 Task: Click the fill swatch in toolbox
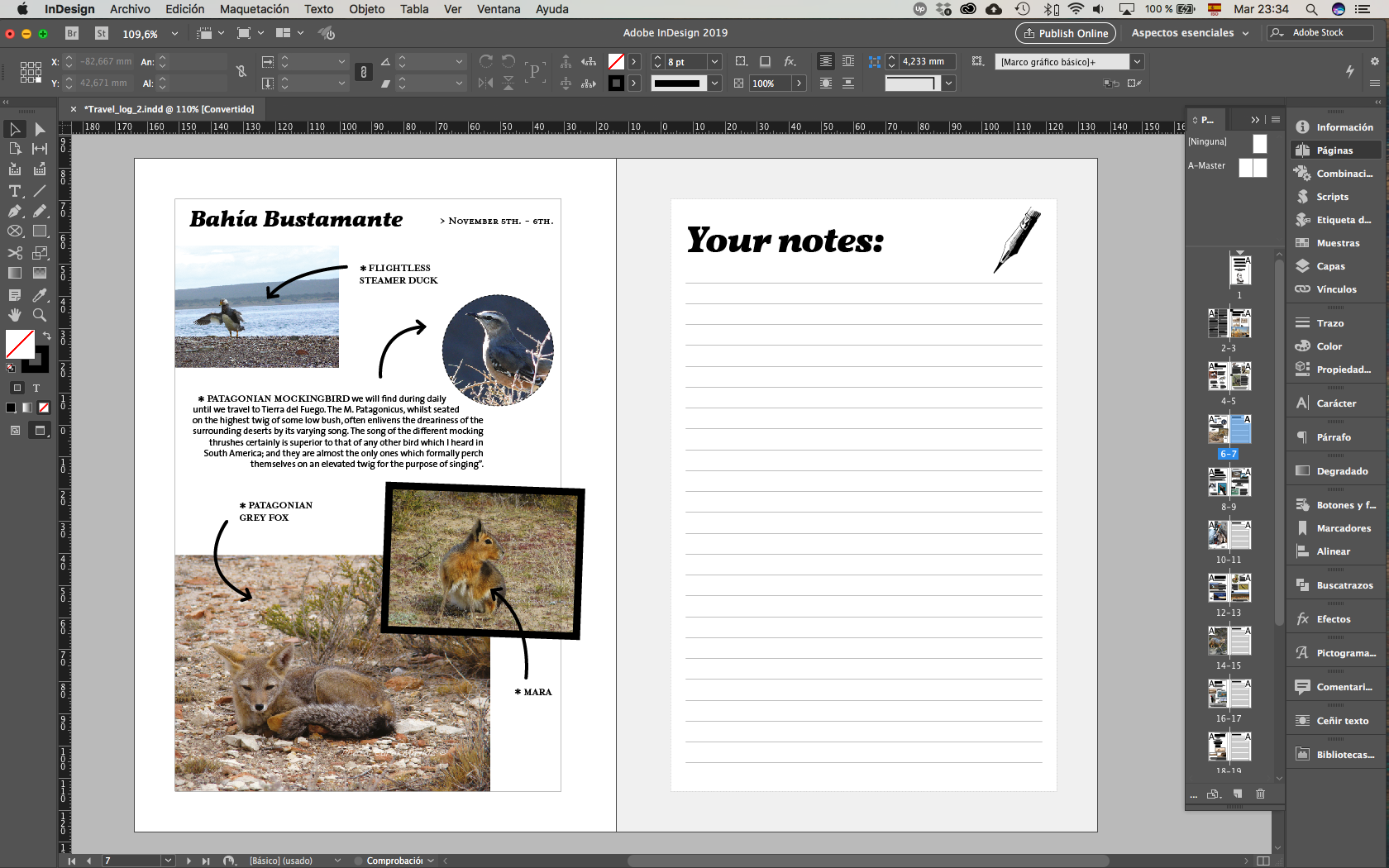[20, 344]
